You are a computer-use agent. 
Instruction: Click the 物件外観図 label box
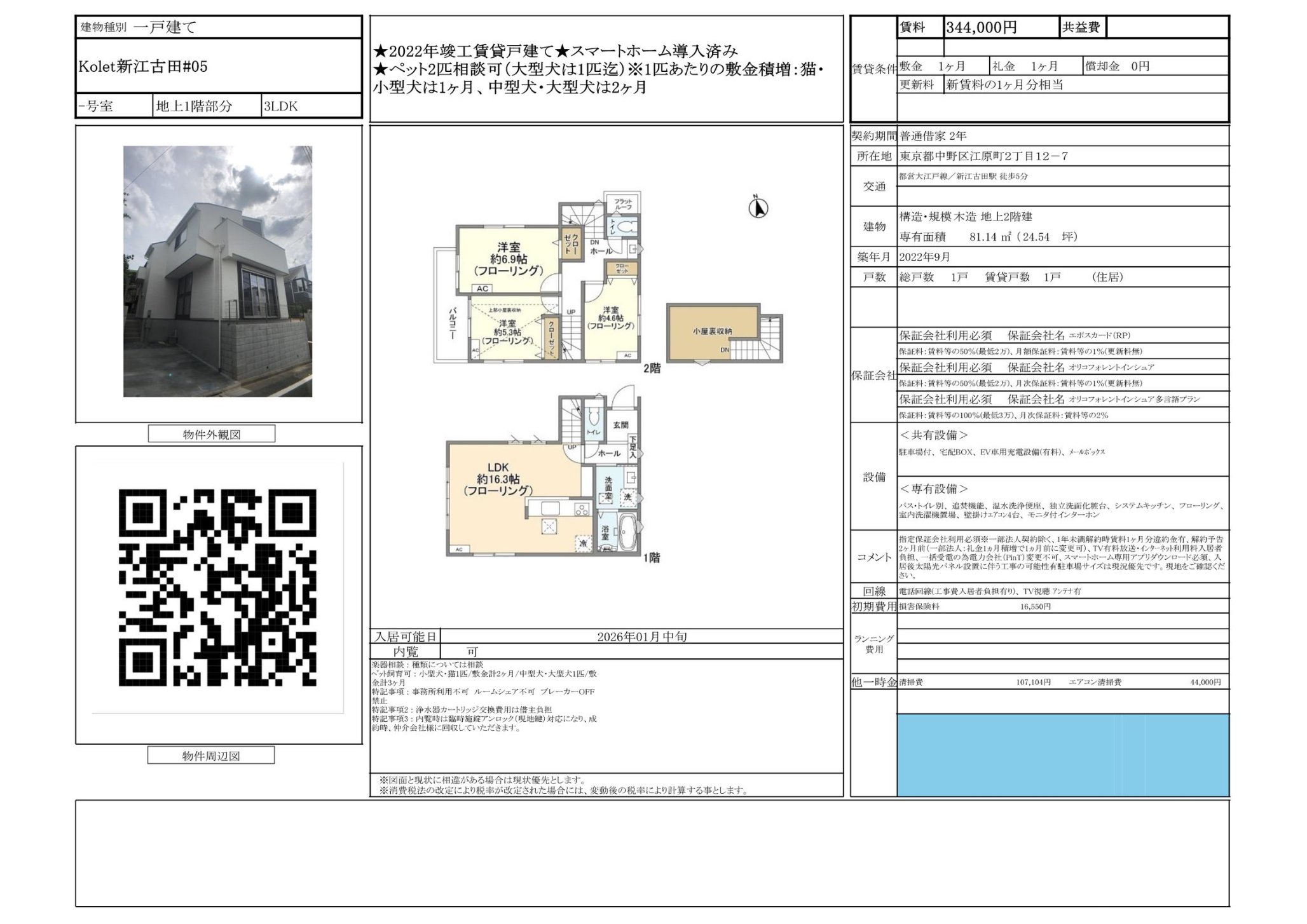212,434
